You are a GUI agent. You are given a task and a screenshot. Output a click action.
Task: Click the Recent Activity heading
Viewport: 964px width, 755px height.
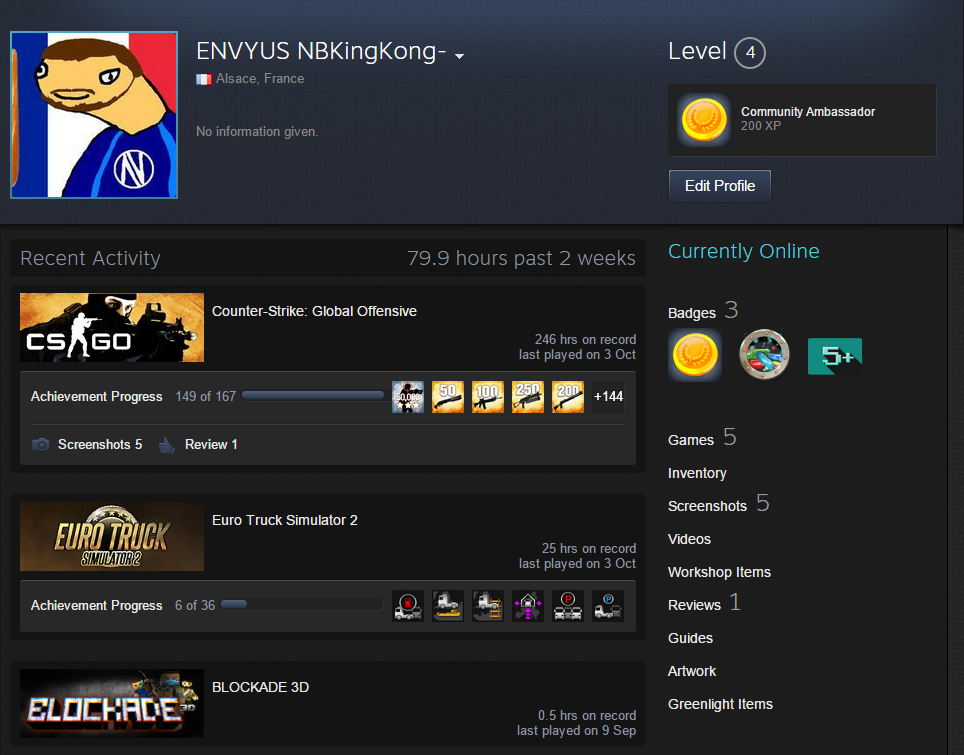pyautogui.click(x=90, y=258)
